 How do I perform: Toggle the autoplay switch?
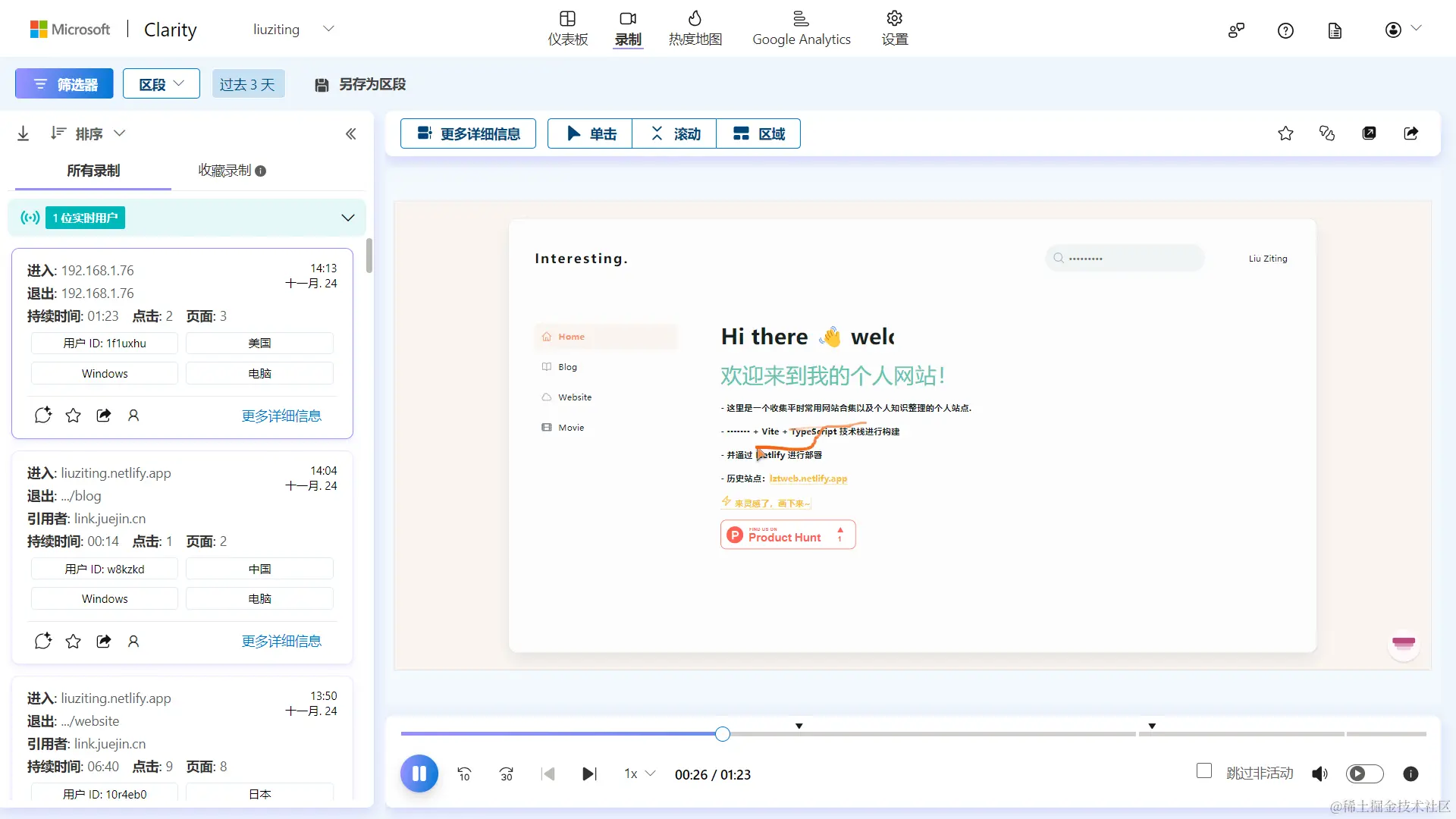pos(1364,773)
